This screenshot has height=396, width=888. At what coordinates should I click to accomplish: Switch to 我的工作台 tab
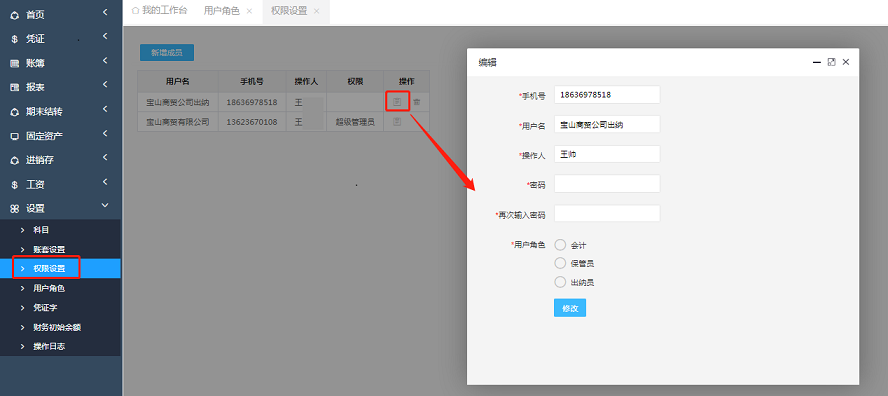point(159,11)
